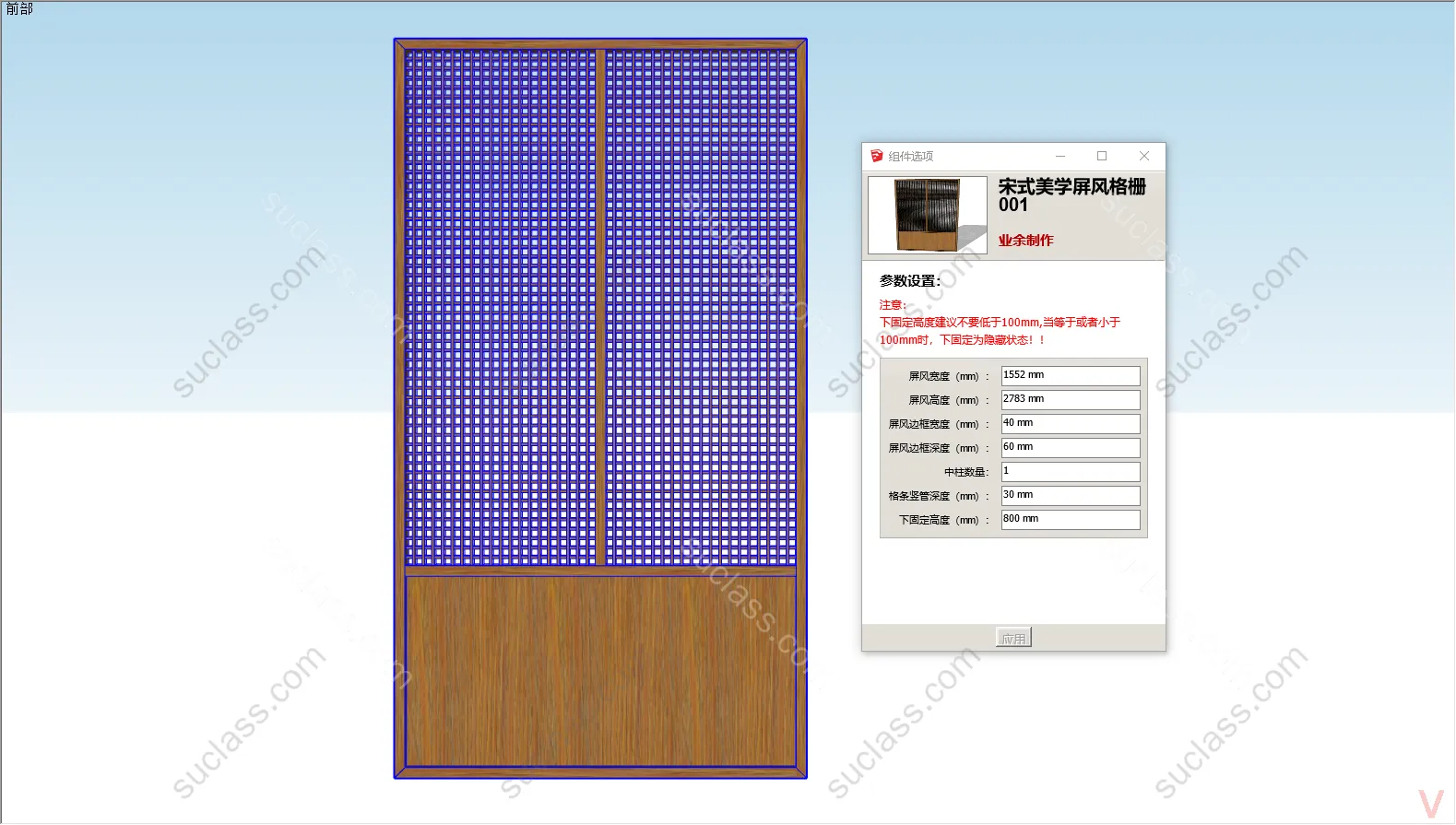Click the red 业余制作 text
This screenshot has height=825, width=1456.
tap(1025, 241)
